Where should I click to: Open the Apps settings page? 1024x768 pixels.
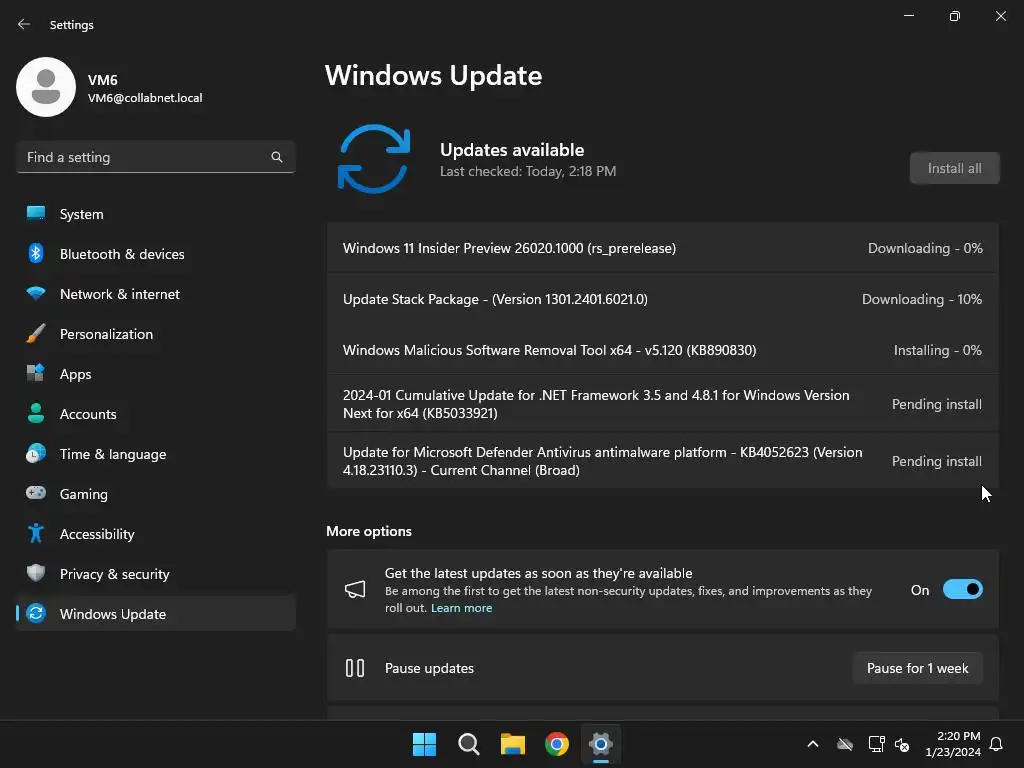pos(156,374)
